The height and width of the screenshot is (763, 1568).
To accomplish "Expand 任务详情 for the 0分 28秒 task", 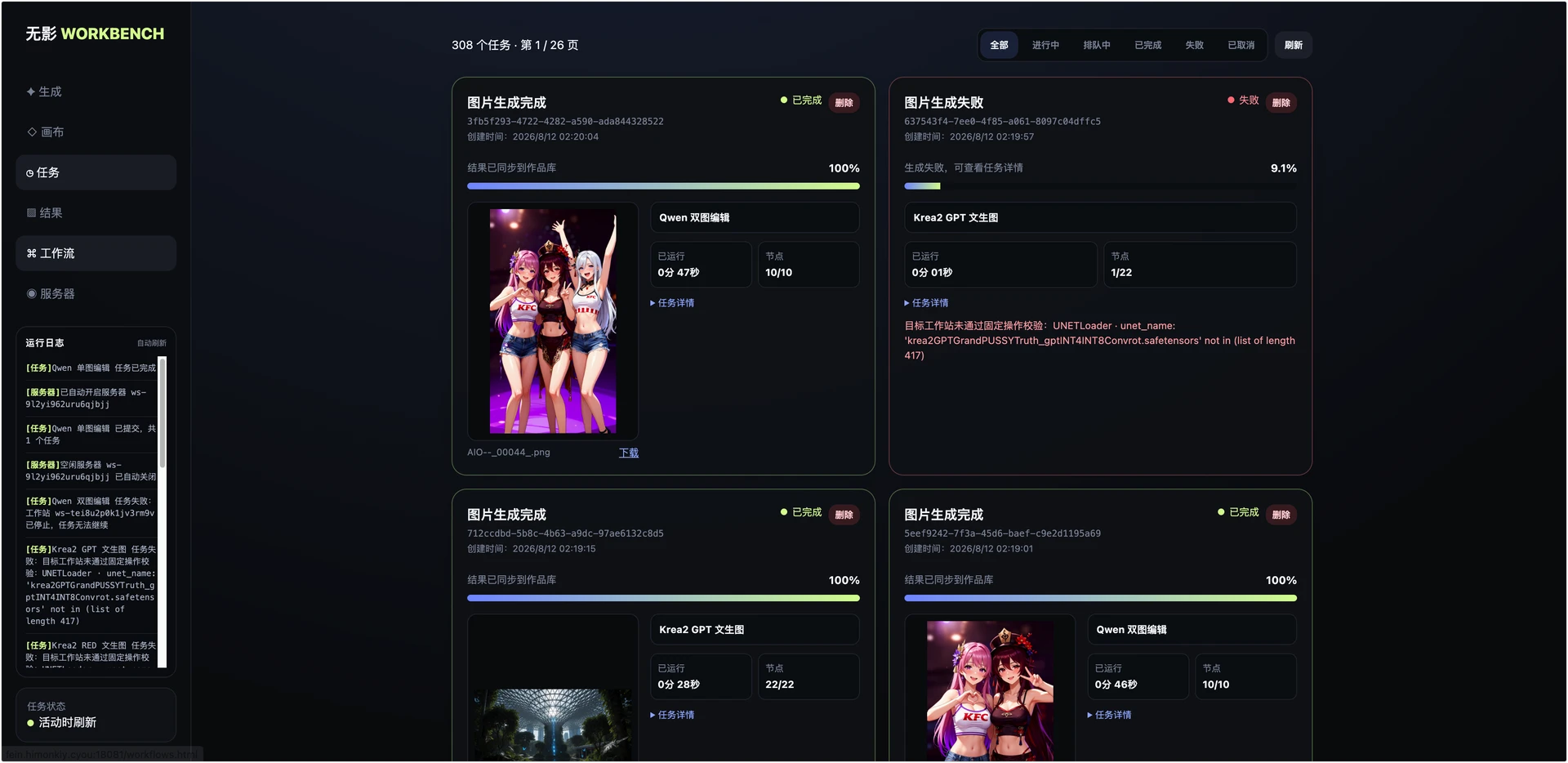I will point(672,715).
